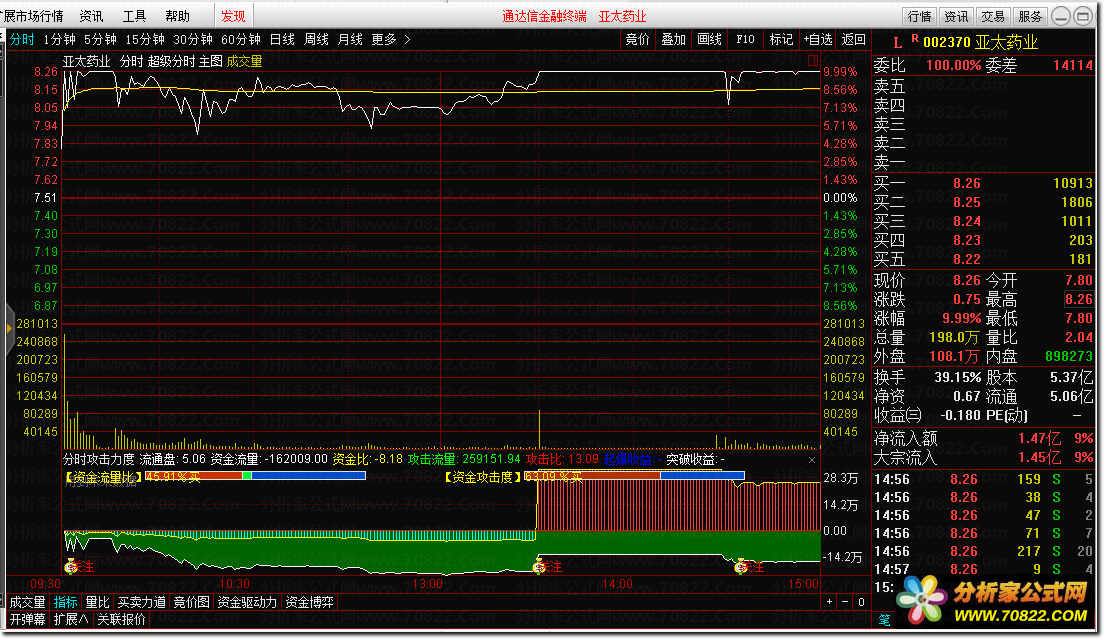Select the 竞价图 bottom tab
This screenshot has height=640, width=1106.
191,603
